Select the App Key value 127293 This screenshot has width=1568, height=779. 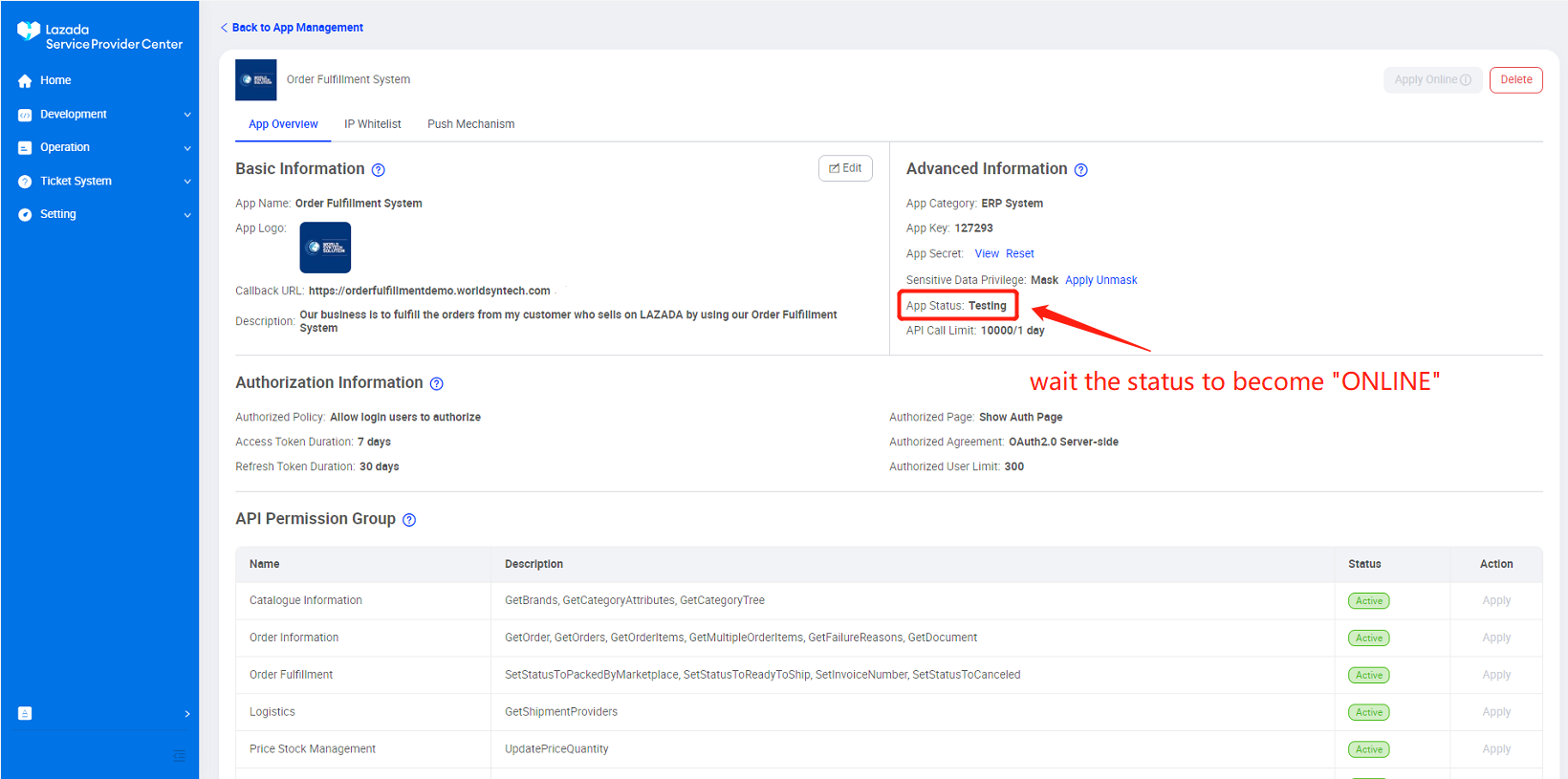click(973, 228)
